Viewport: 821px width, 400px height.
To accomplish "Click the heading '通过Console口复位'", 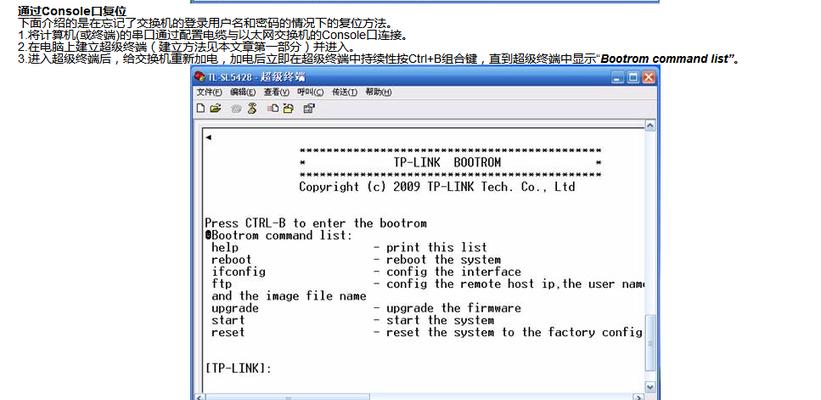I will [x=72, y=11].
